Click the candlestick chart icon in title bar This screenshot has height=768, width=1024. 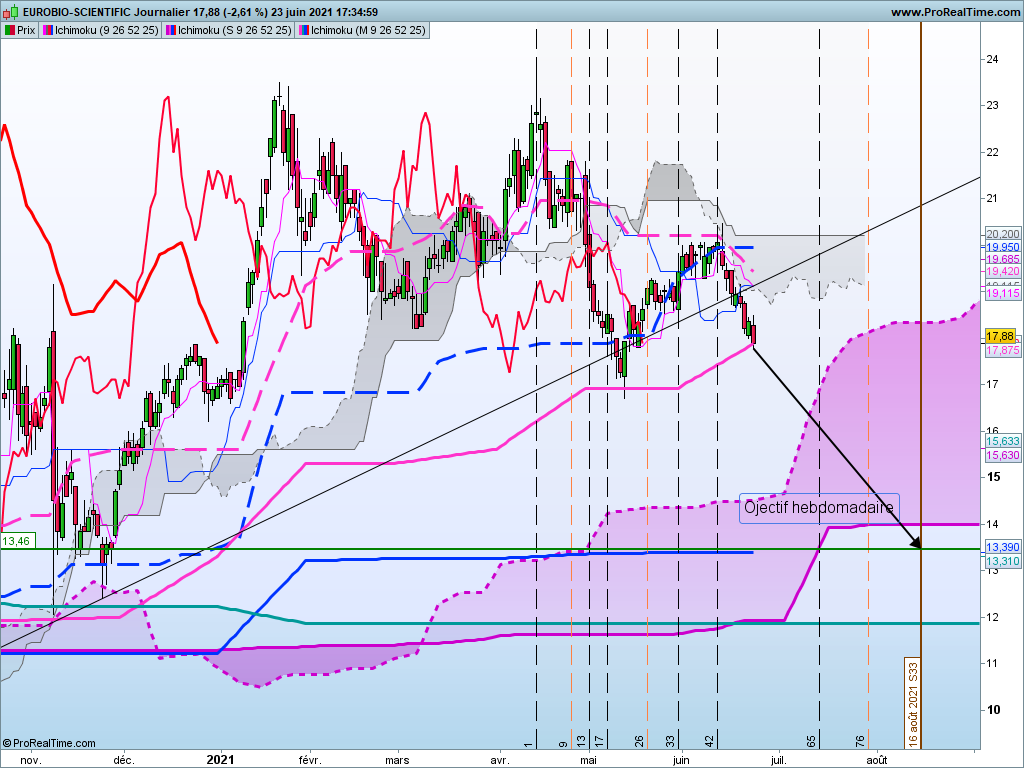coord(11,12)
